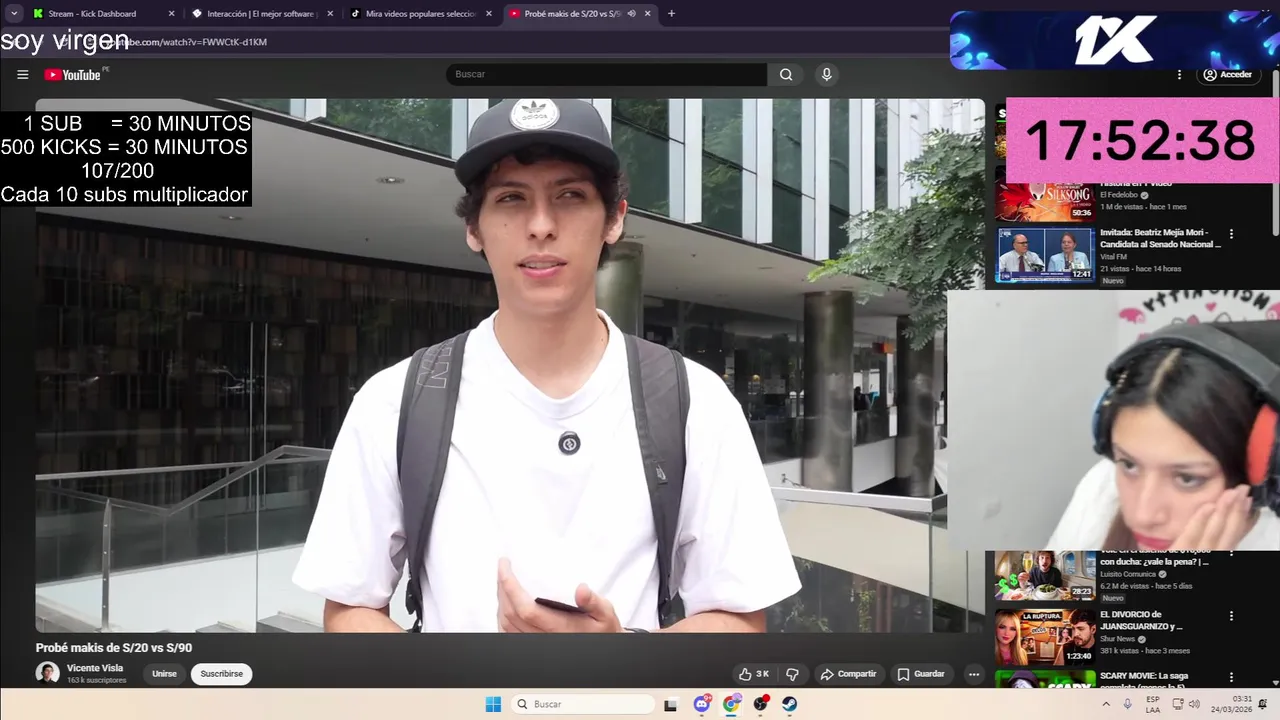Click the video title Probé makis text

[x=114, y=648]
